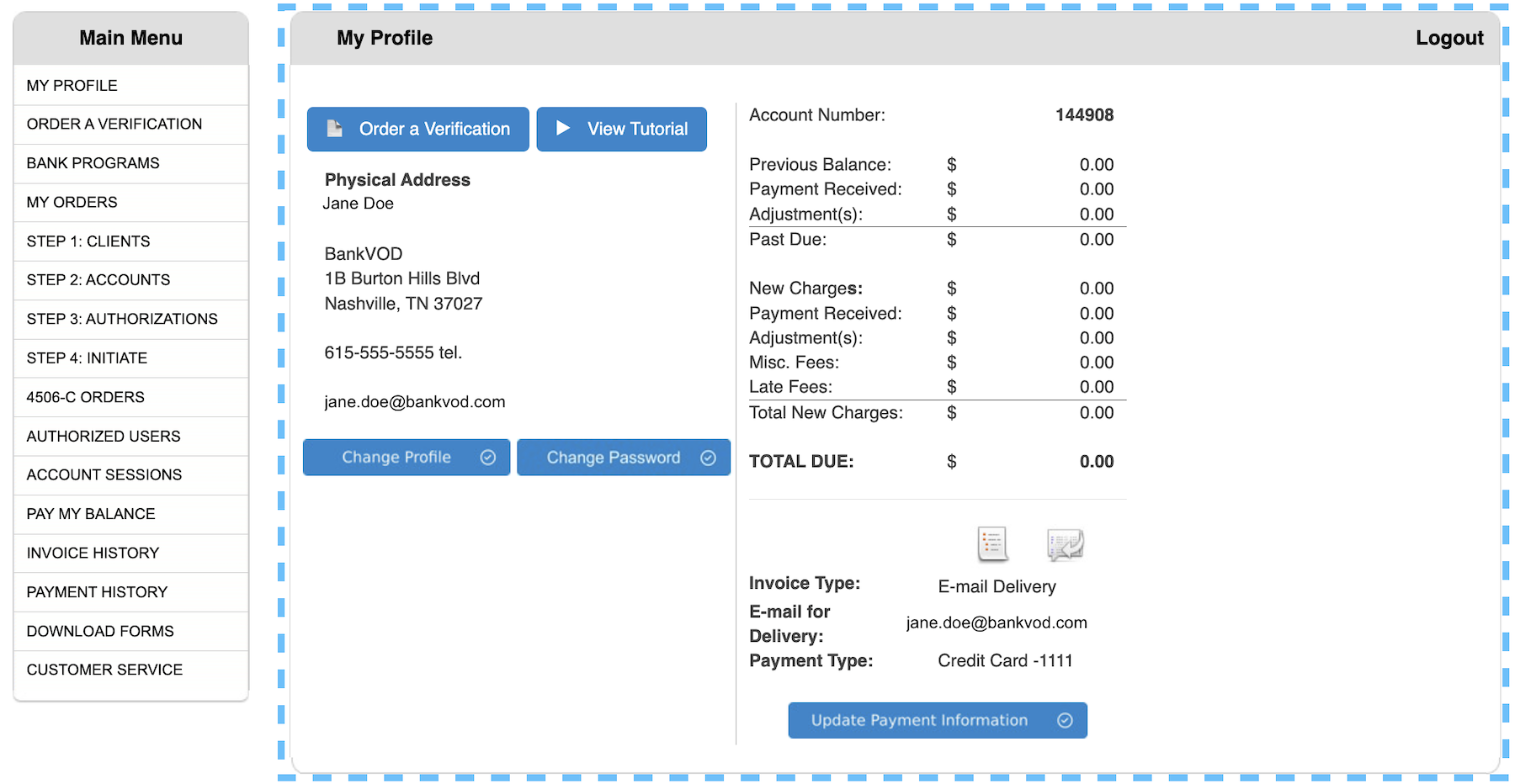
Task: Click the checkmark icon on Change Password
Action: 708,457
